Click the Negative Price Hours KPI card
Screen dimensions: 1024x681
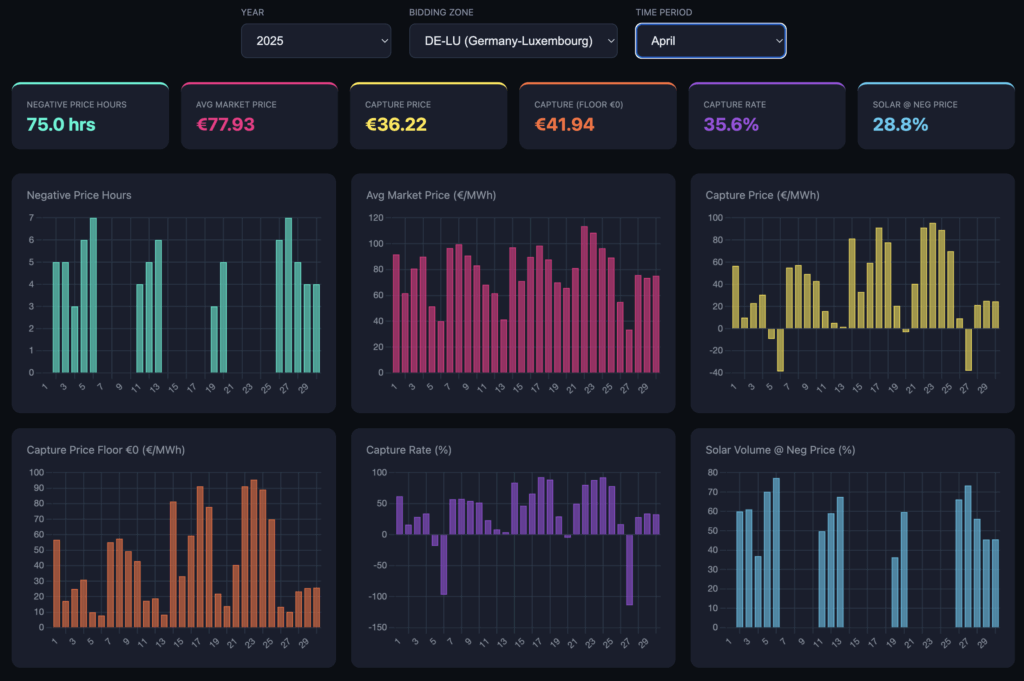tap(90, 116)
